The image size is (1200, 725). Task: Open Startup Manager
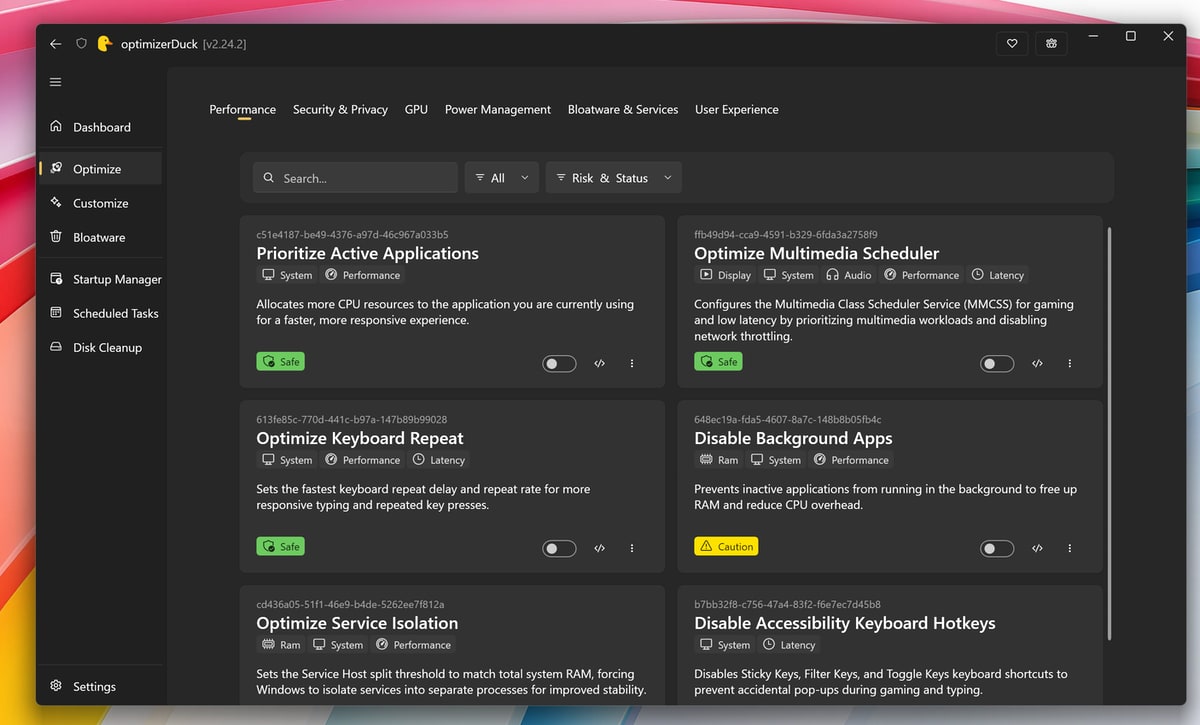pos(100,279)
